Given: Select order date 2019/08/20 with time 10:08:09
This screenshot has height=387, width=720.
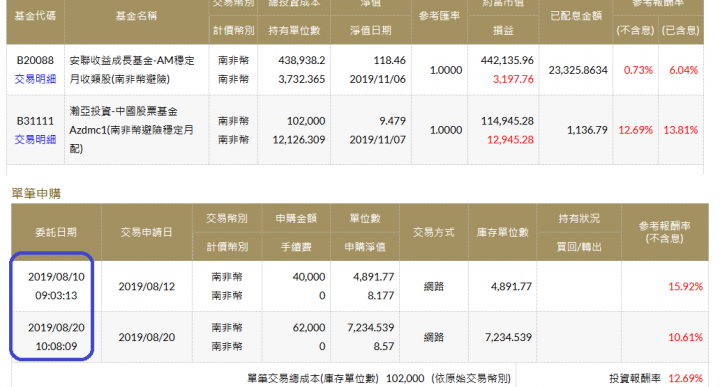Looking at the screenshot, I should point(56,337).
